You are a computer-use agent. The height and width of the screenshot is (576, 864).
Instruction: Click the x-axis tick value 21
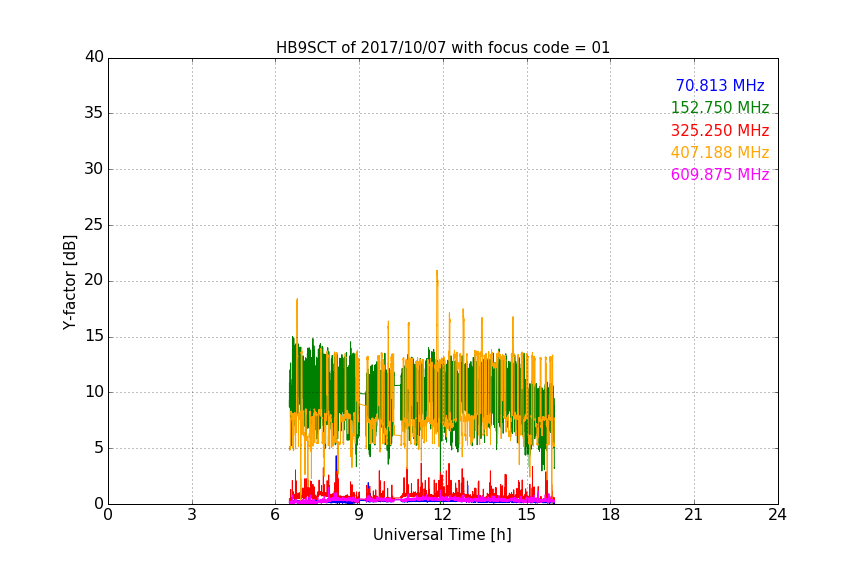(x=694, y=515)
